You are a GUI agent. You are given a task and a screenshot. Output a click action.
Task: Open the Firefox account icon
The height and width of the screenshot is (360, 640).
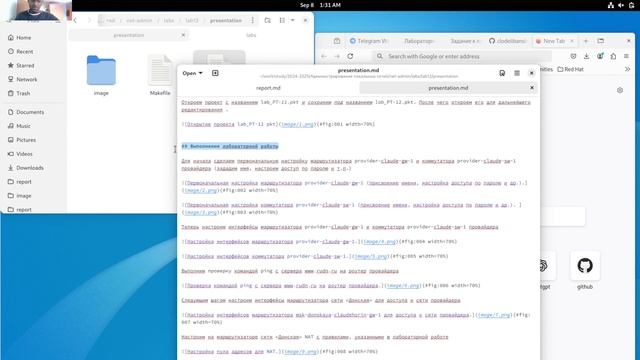(600, 56)
